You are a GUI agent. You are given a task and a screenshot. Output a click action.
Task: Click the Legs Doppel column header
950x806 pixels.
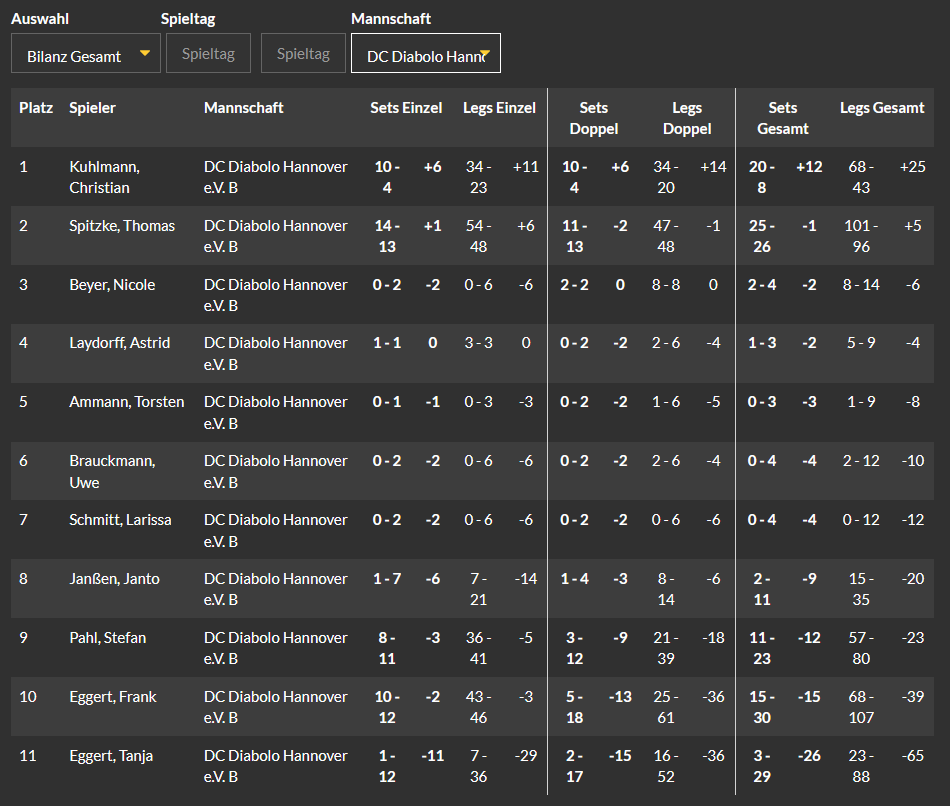[x=686, y=118]
